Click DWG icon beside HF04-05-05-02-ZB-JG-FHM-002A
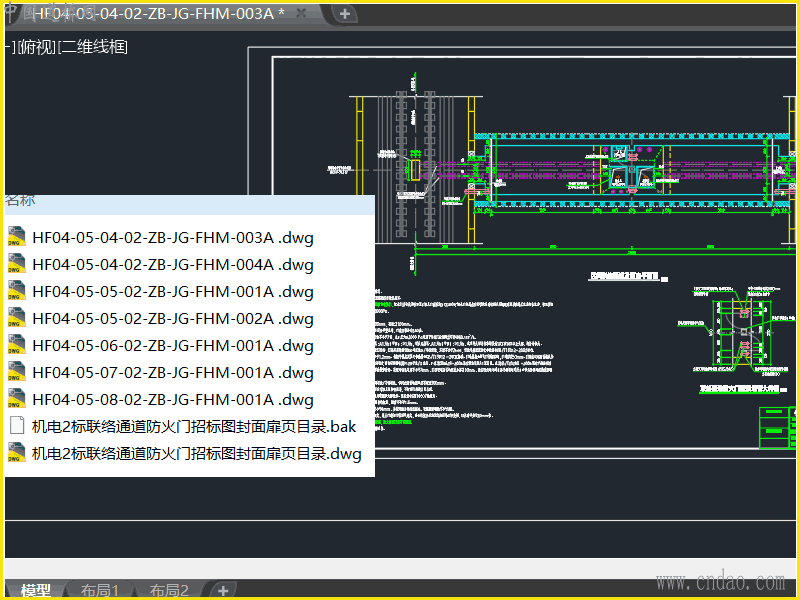This screenshot has height=600, width=800. click(17, 319)
